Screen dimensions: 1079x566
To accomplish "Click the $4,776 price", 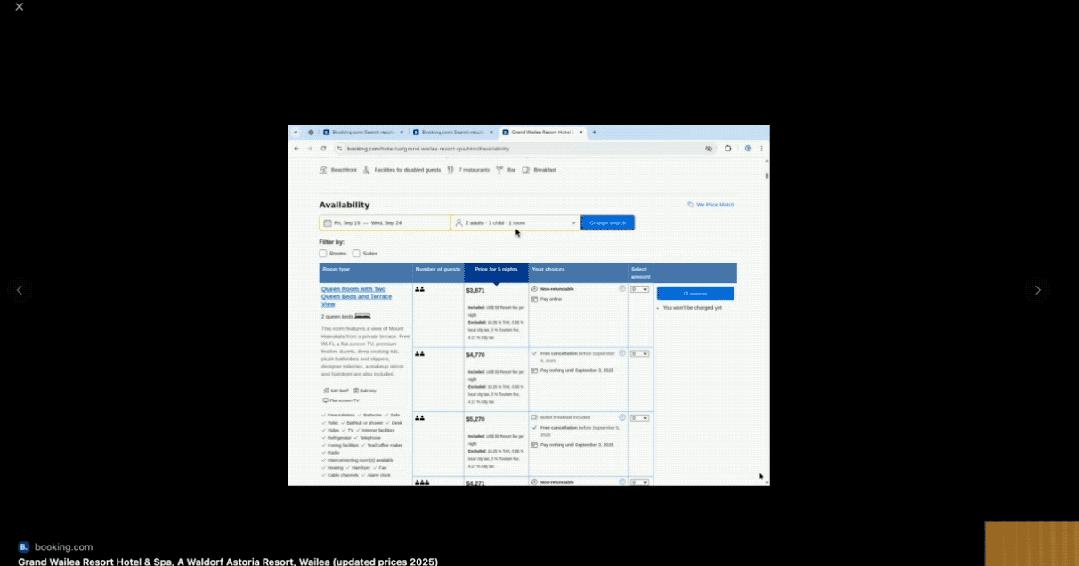I will pyautogui.click(x=476, y=355).
